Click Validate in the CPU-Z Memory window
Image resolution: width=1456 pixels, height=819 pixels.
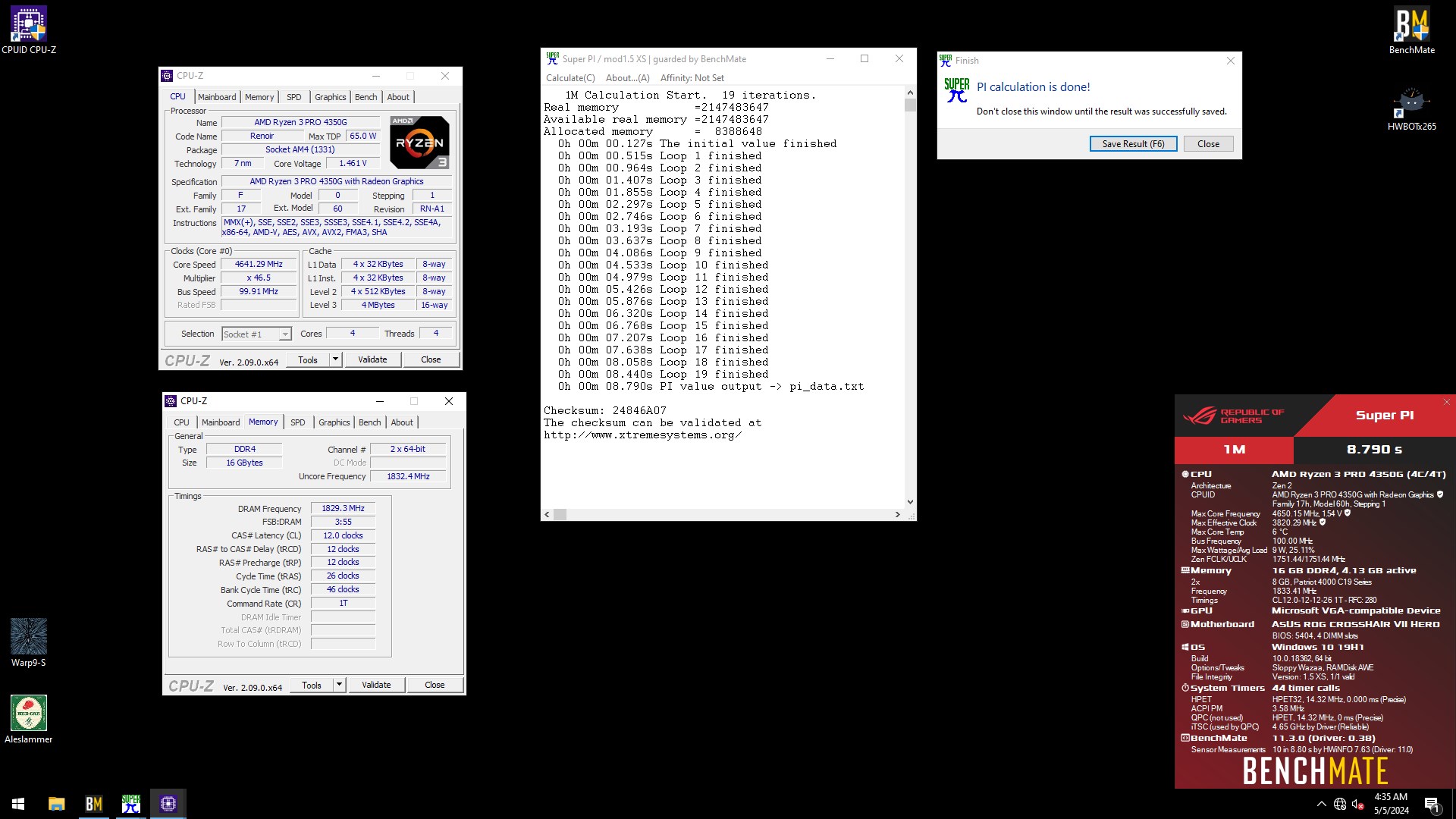[x=376, y=685]
